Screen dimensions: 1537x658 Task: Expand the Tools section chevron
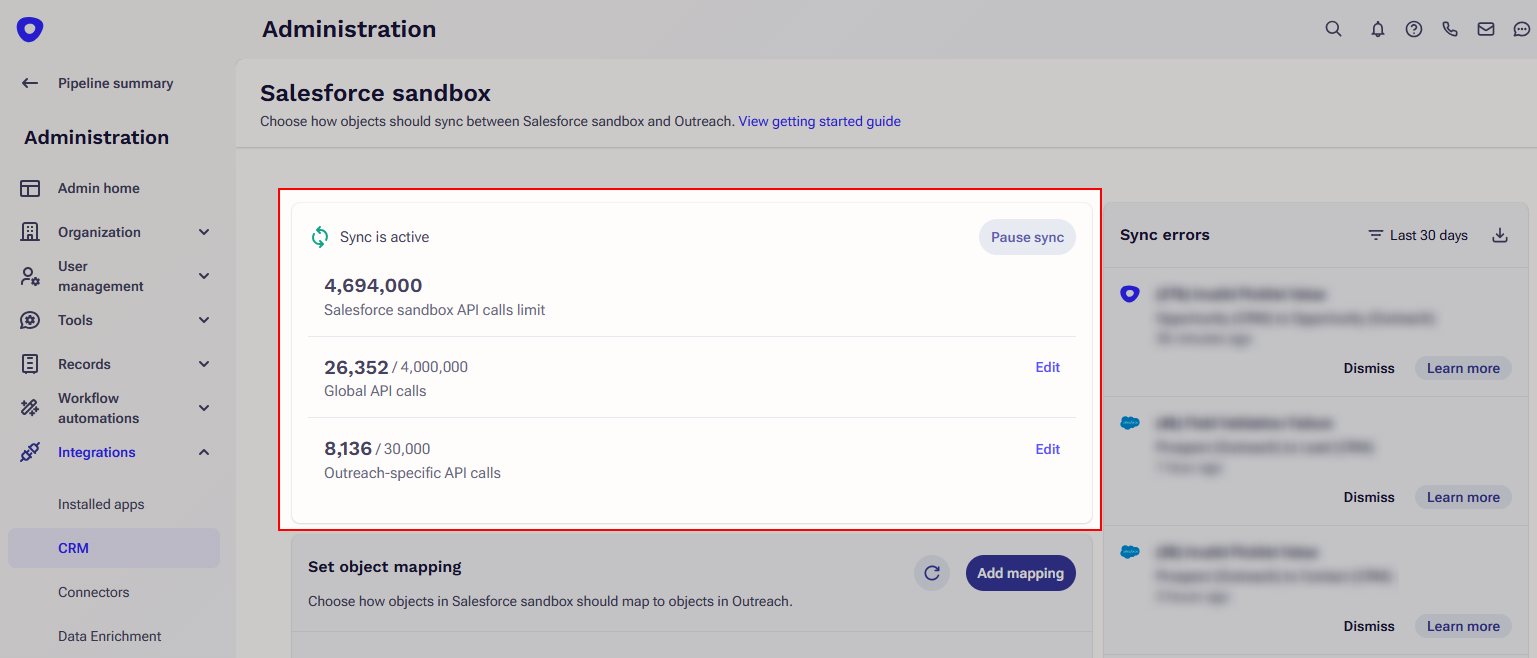pos(204,320)
